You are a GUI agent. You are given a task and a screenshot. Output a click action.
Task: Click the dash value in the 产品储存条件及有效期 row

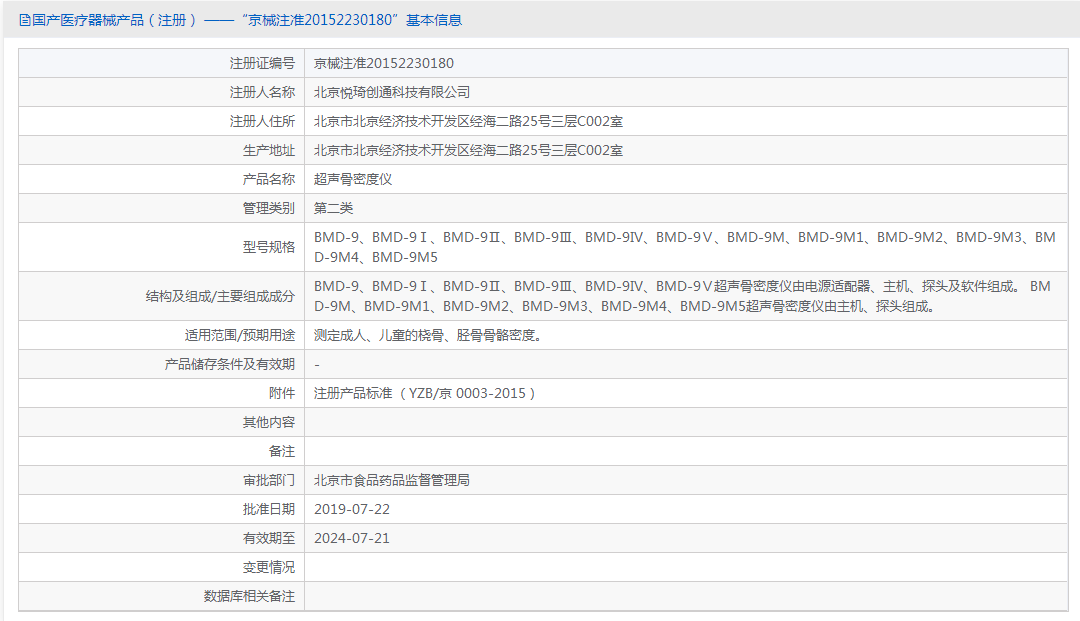click(317, 365)
